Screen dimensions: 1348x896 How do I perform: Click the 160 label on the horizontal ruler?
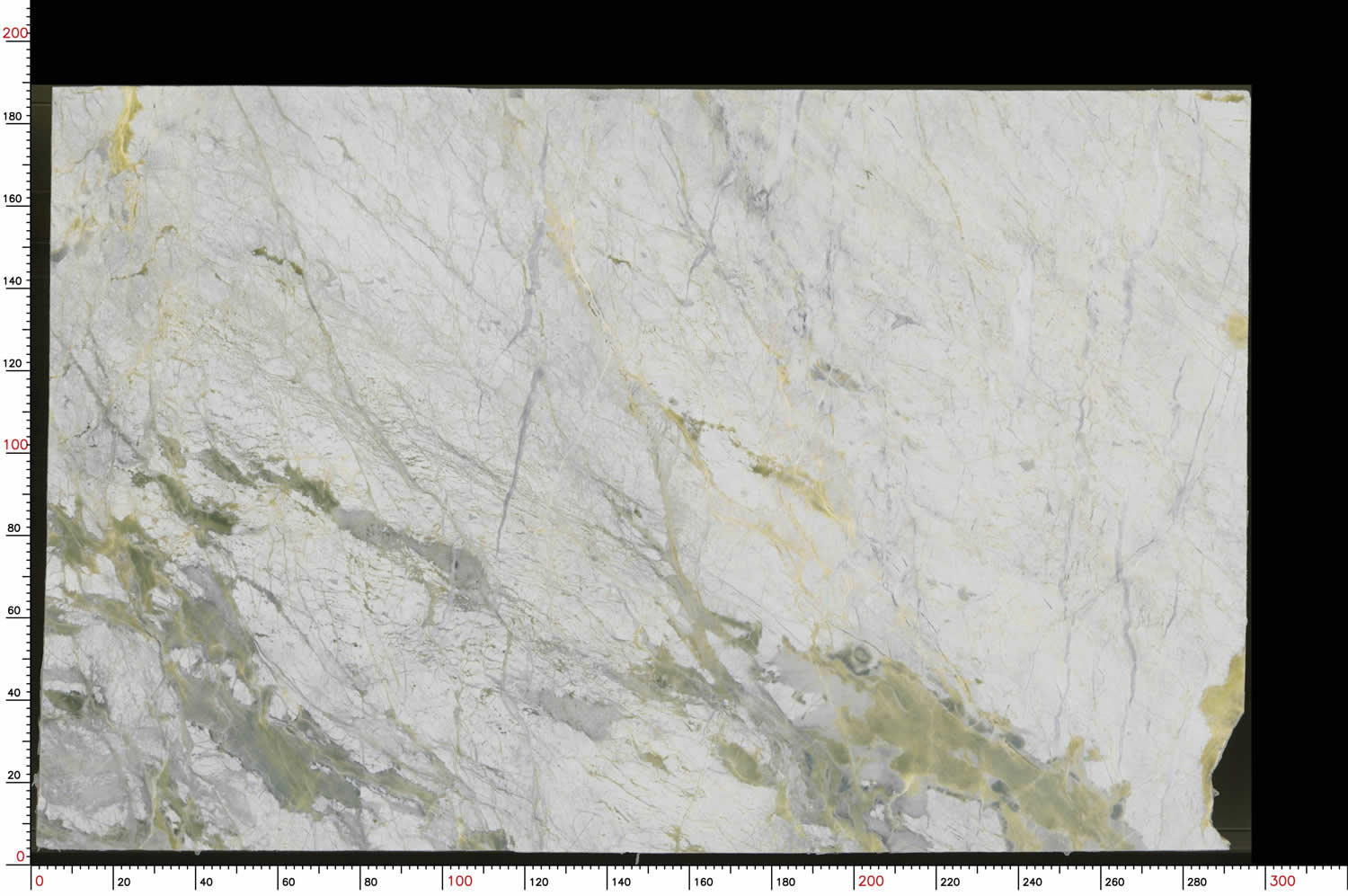(x=704, y=882)
